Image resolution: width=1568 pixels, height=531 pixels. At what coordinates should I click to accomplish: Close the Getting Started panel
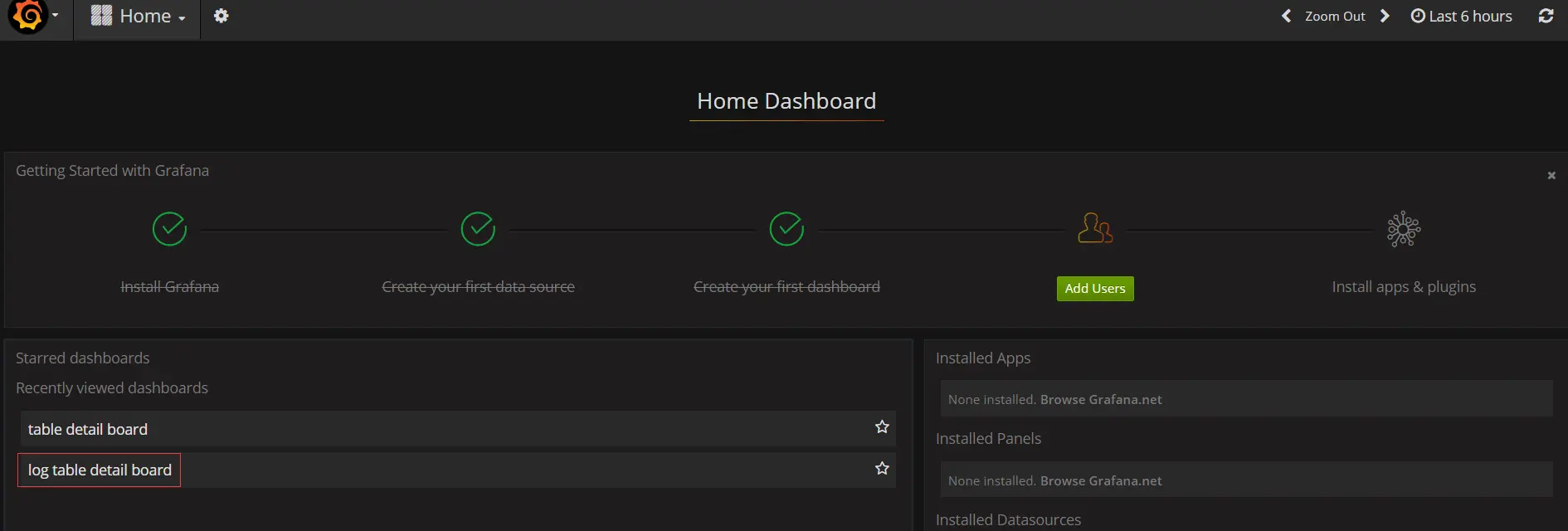point(1551,175)
